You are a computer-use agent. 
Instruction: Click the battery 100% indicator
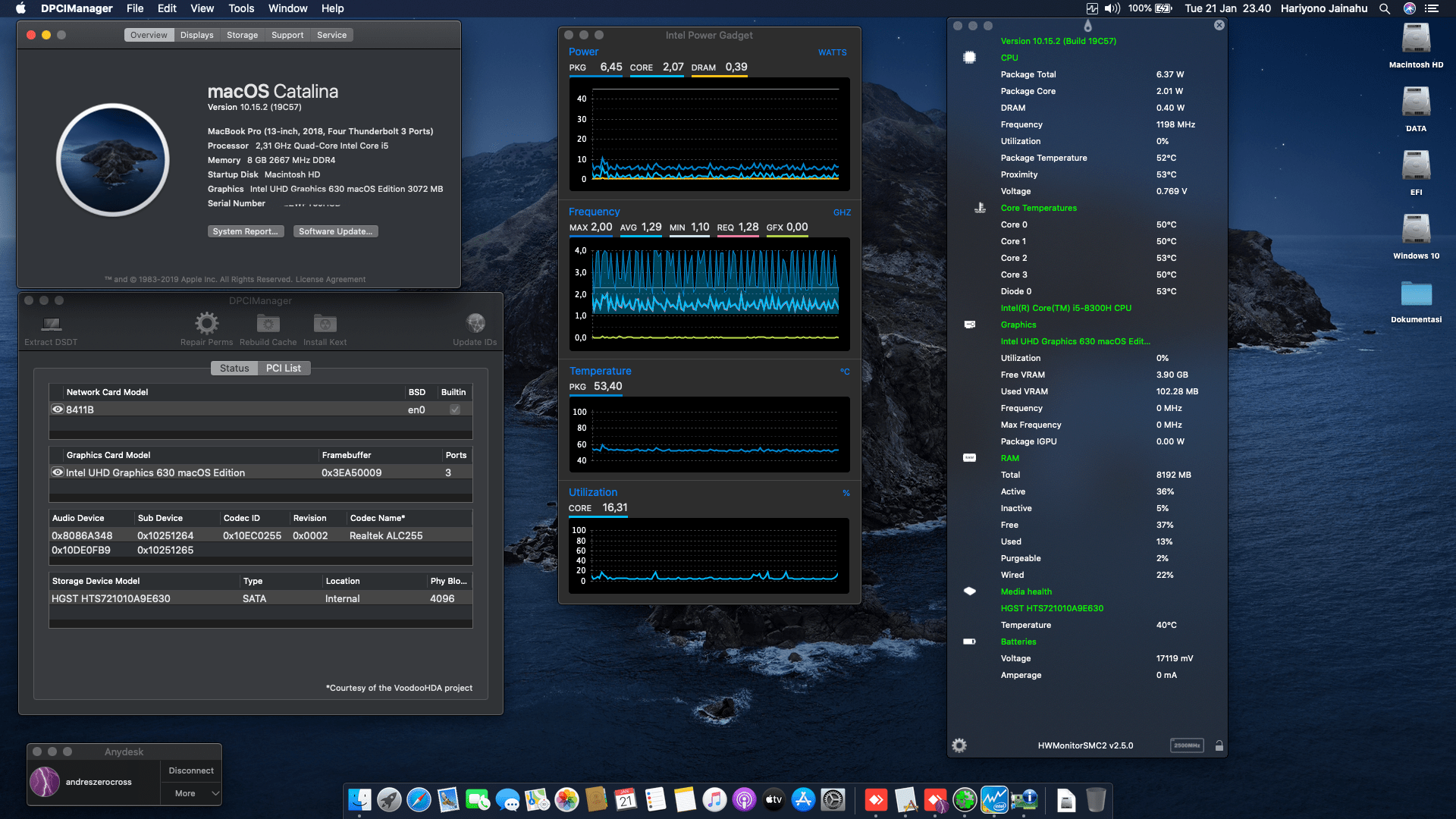click(1150, 8)
